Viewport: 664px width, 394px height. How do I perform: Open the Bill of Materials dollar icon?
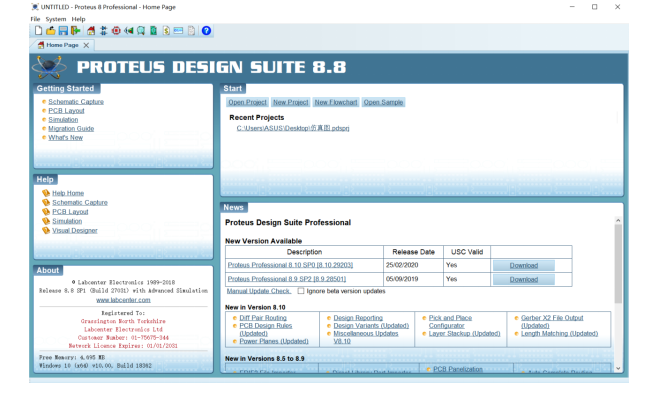click(x=166, y=31)
